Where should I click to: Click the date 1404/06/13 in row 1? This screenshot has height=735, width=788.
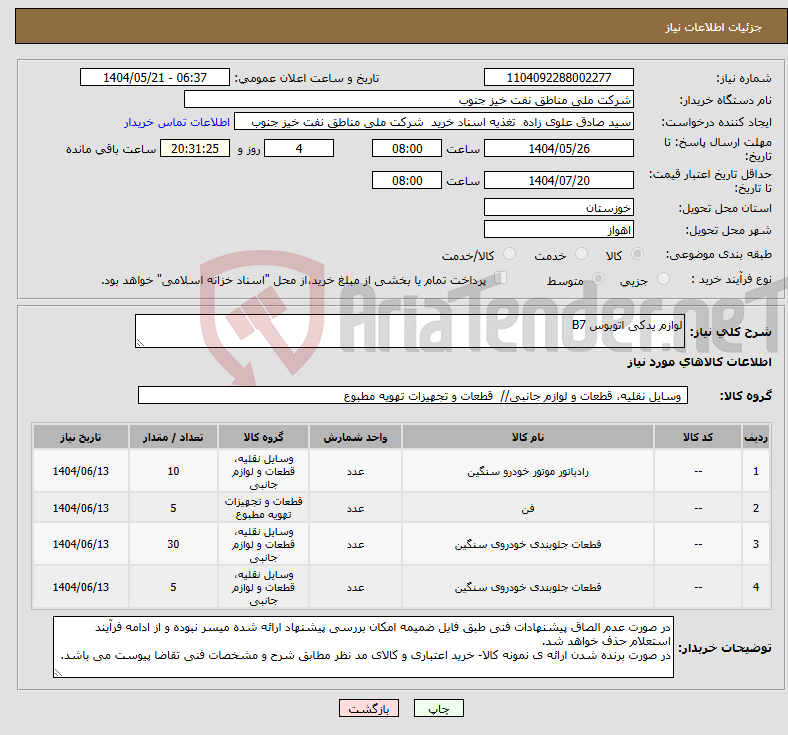tap(80, 471)
